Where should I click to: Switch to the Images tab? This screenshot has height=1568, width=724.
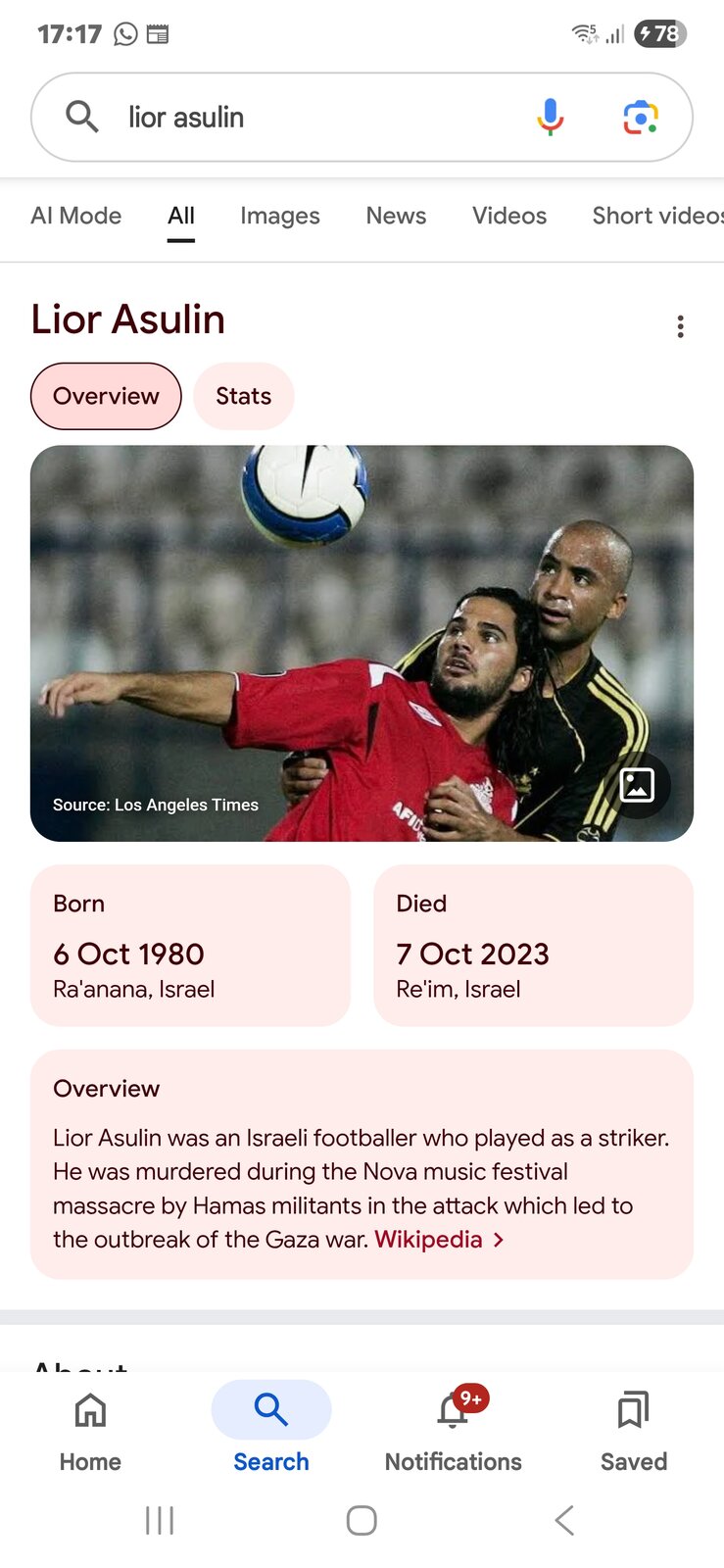tap(280, 216)
